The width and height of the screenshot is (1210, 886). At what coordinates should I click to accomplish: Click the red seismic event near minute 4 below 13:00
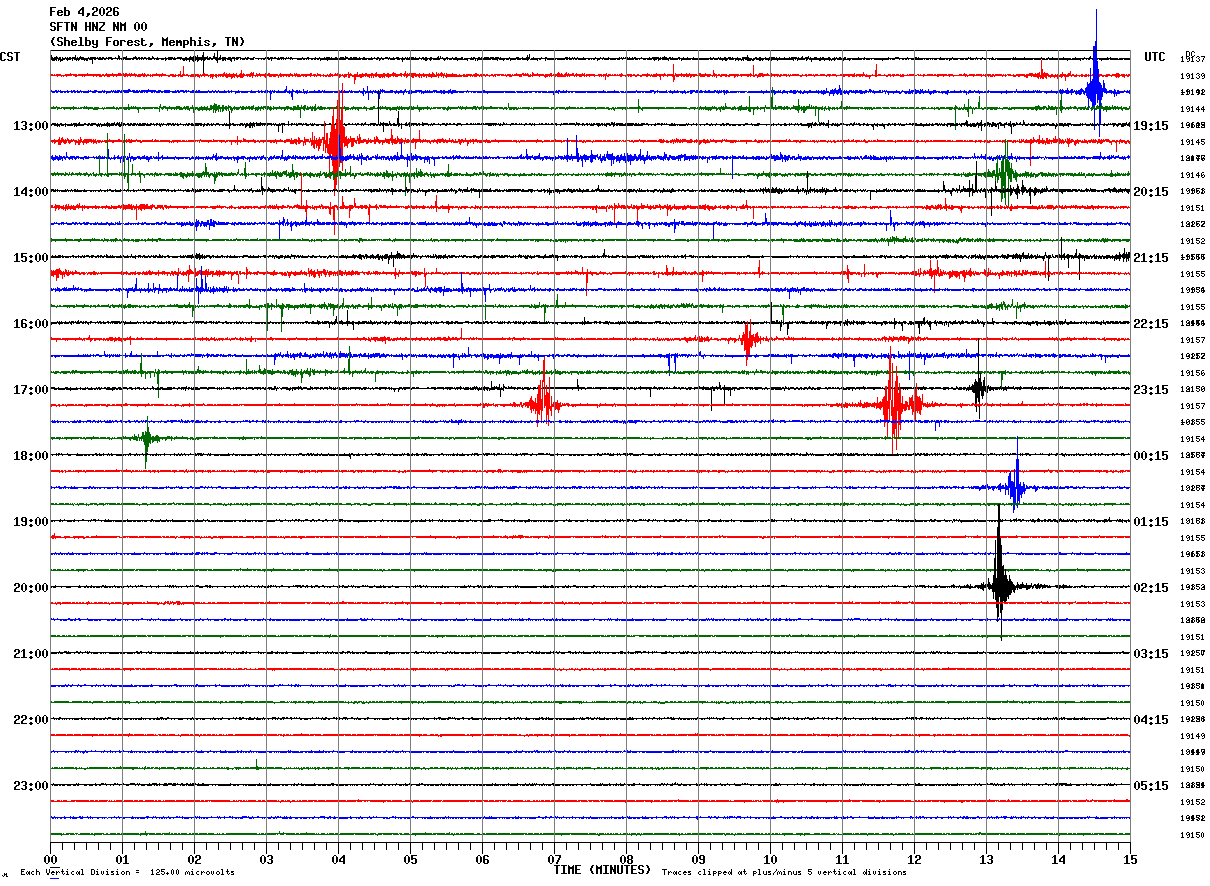coord(335,141)
